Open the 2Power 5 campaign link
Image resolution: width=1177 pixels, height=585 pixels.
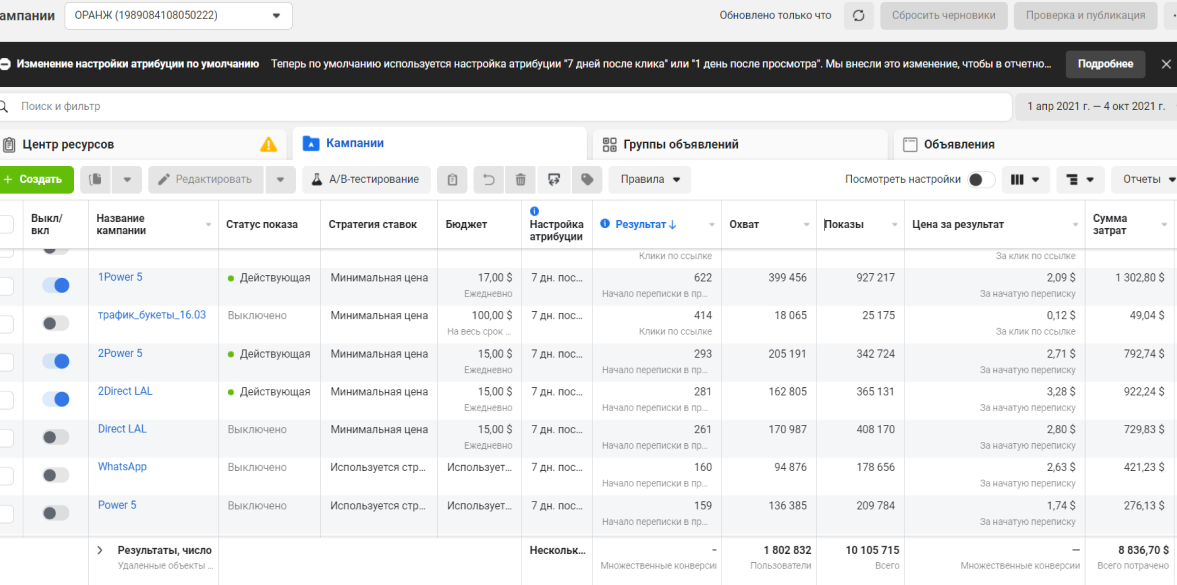click(x=120, y=353)
